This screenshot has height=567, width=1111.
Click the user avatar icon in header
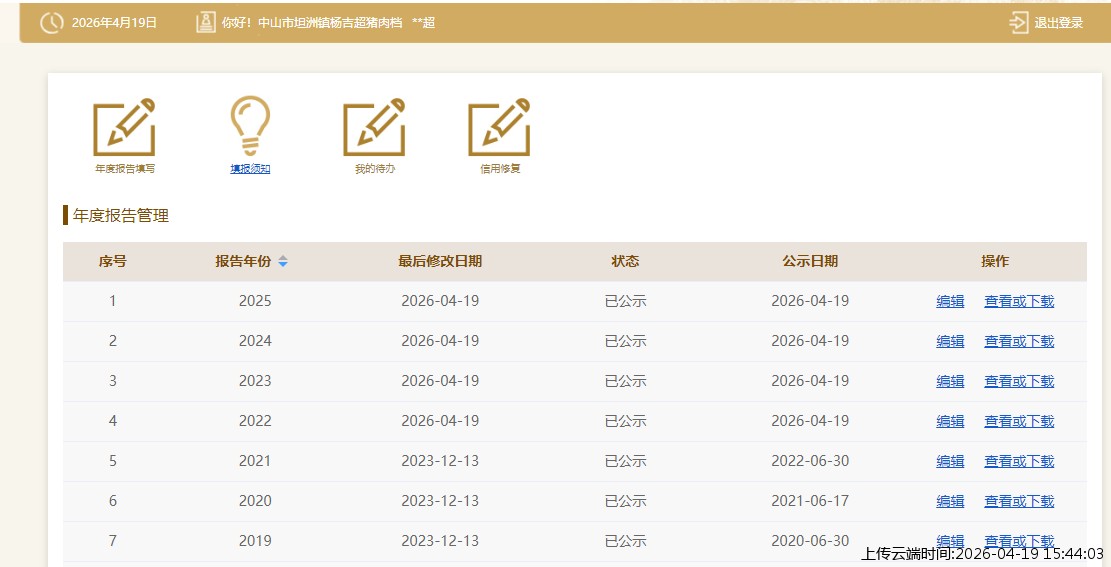tap(205, 23)
